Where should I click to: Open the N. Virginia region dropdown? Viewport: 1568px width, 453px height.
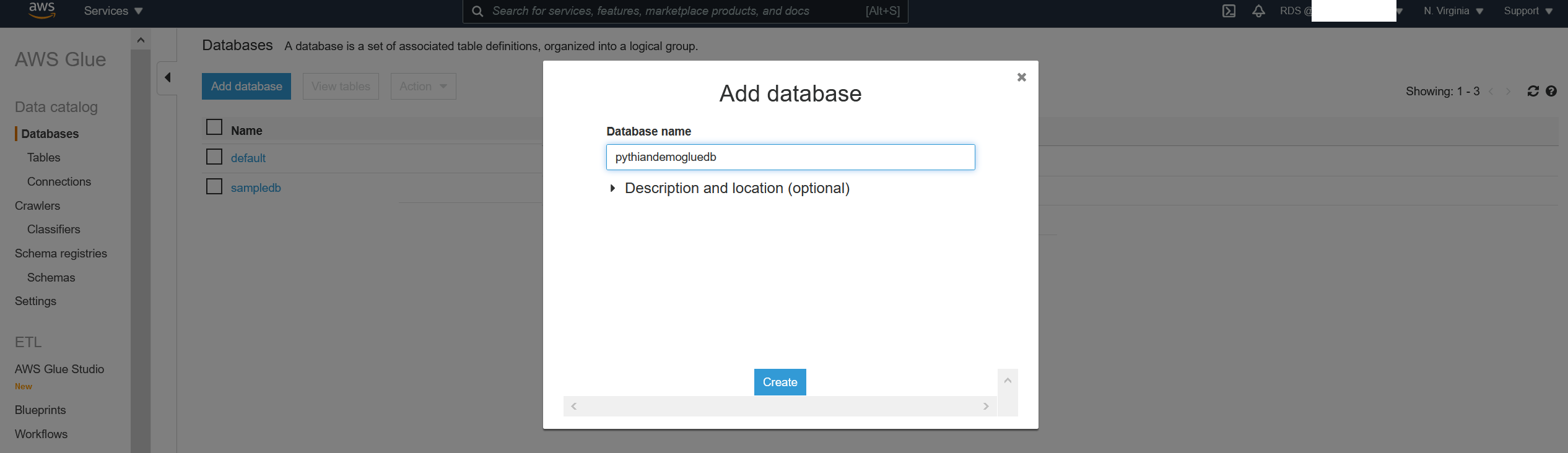coord(1453,11)
